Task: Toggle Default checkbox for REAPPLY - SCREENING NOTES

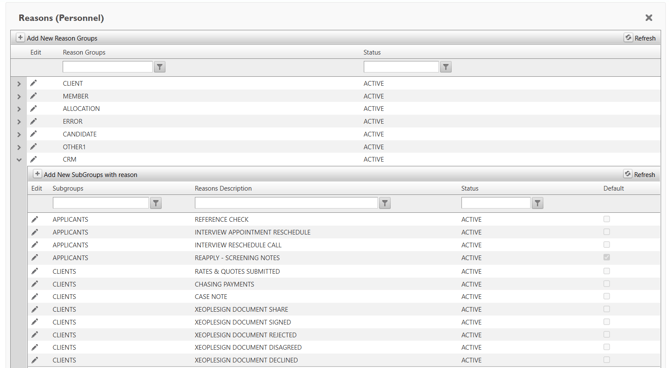Action: pyautogui.click(x=606, y=257)
